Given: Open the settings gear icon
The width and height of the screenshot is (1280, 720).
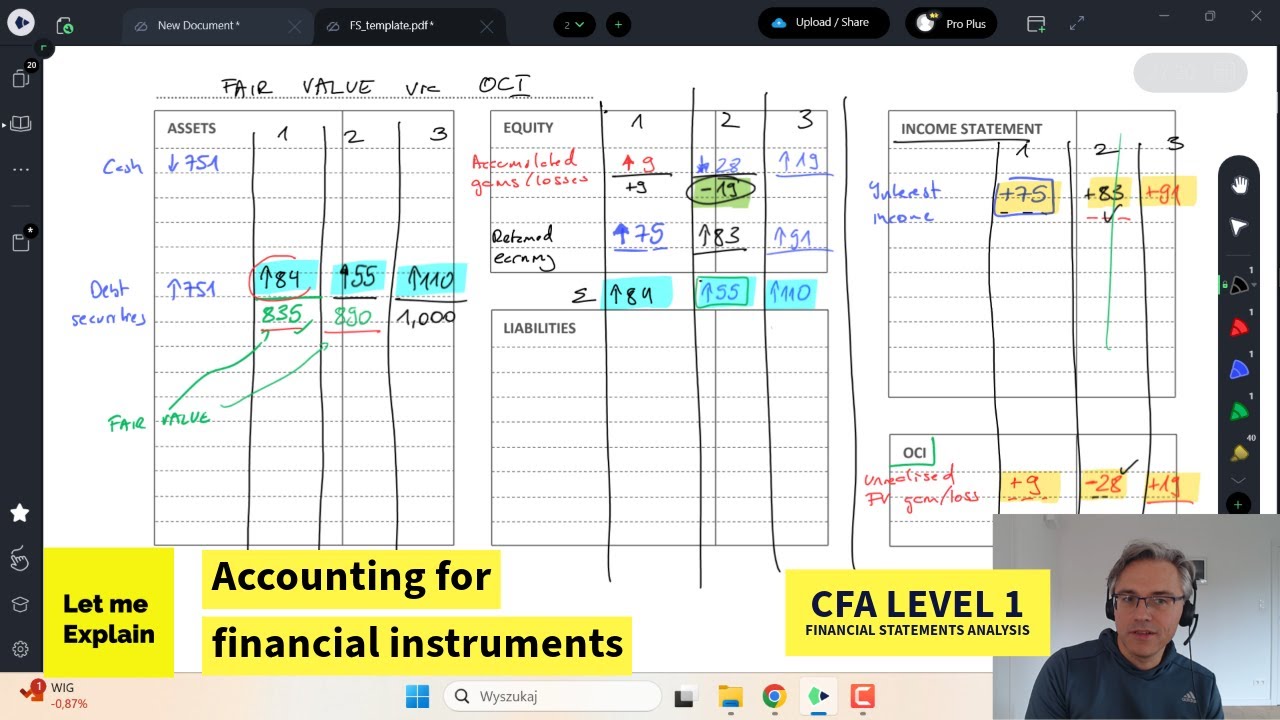Looking at the screenshot, I should point(20,649).
